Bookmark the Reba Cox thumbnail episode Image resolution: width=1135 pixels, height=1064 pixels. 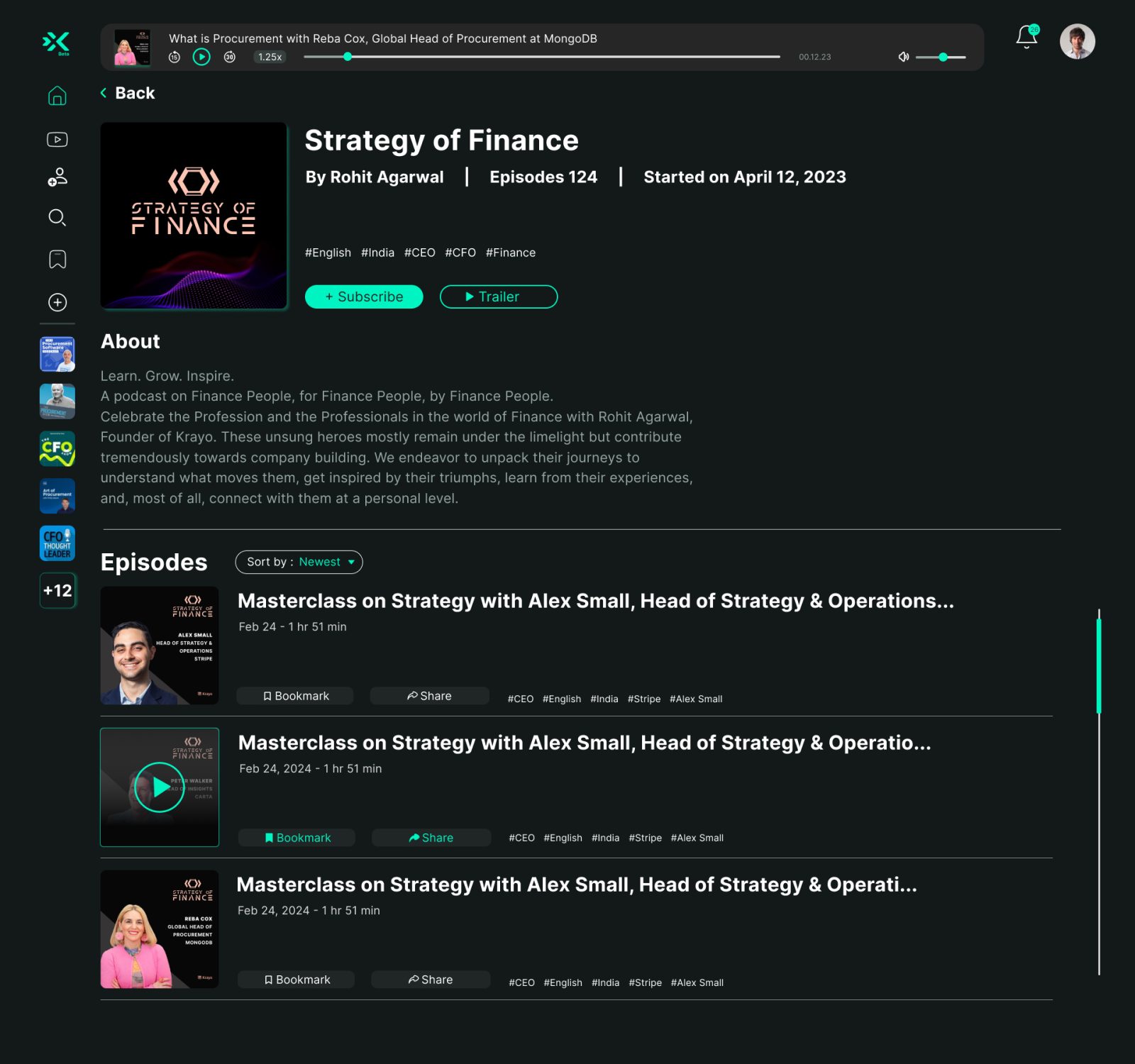296,980
